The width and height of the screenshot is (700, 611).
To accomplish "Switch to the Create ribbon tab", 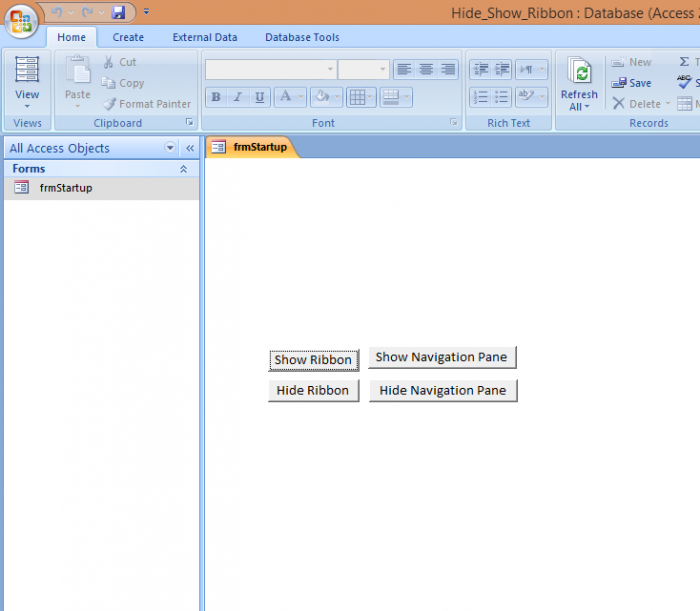I will pos(128,37).
